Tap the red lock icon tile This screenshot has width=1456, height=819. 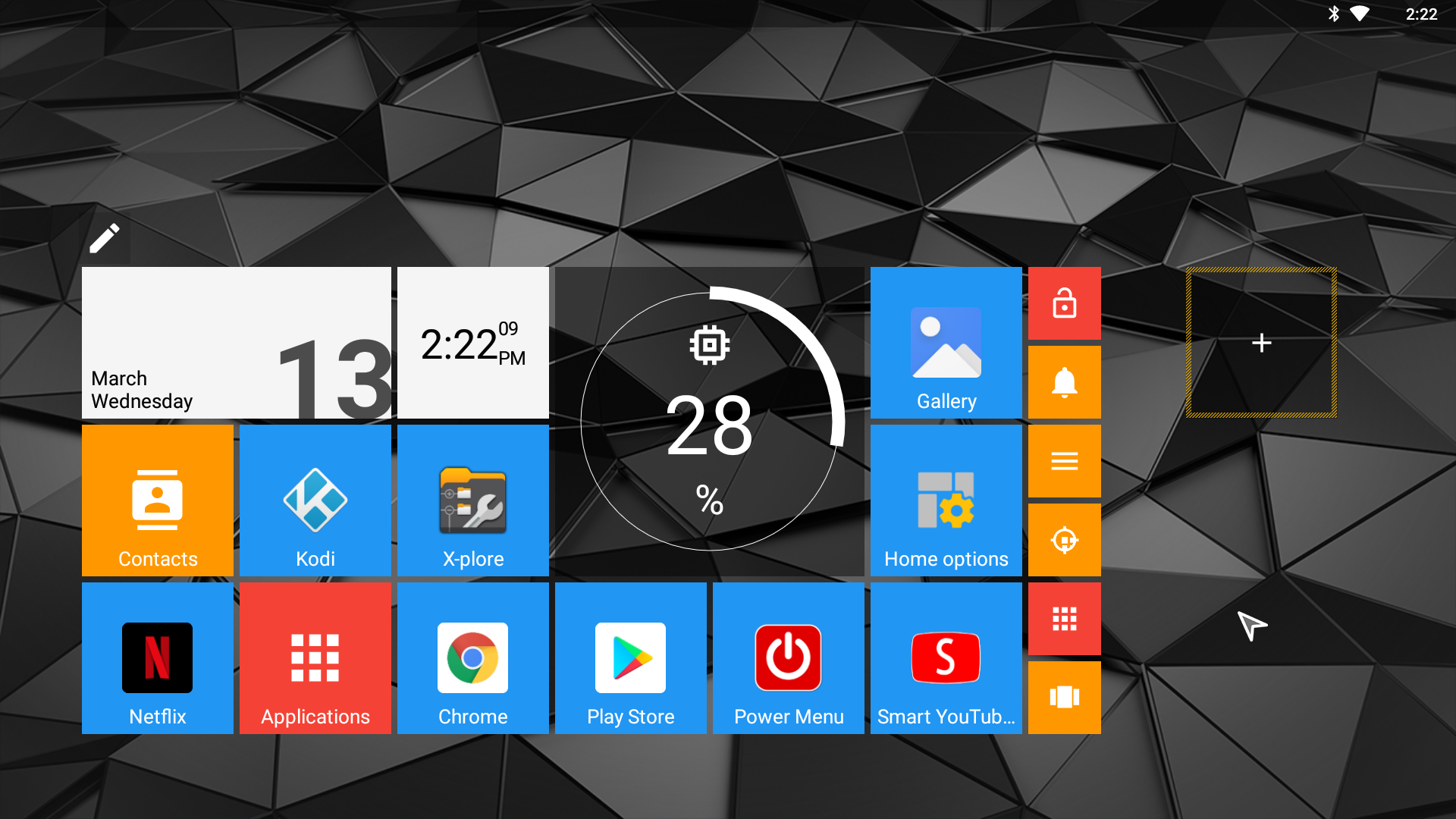pyautogui.click(x=1065, y=303)
